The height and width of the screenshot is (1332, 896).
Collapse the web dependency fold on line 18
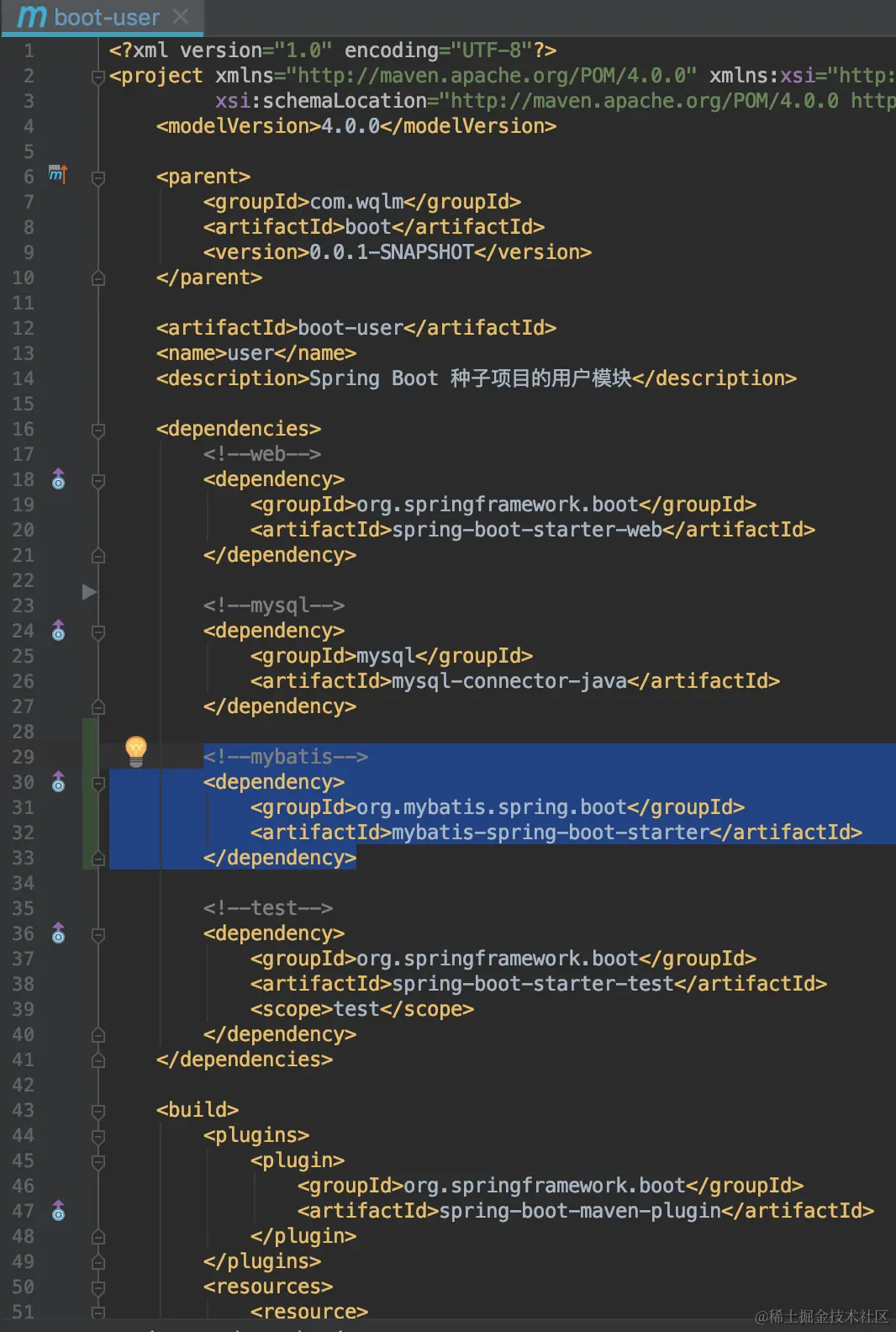(98, 481)
